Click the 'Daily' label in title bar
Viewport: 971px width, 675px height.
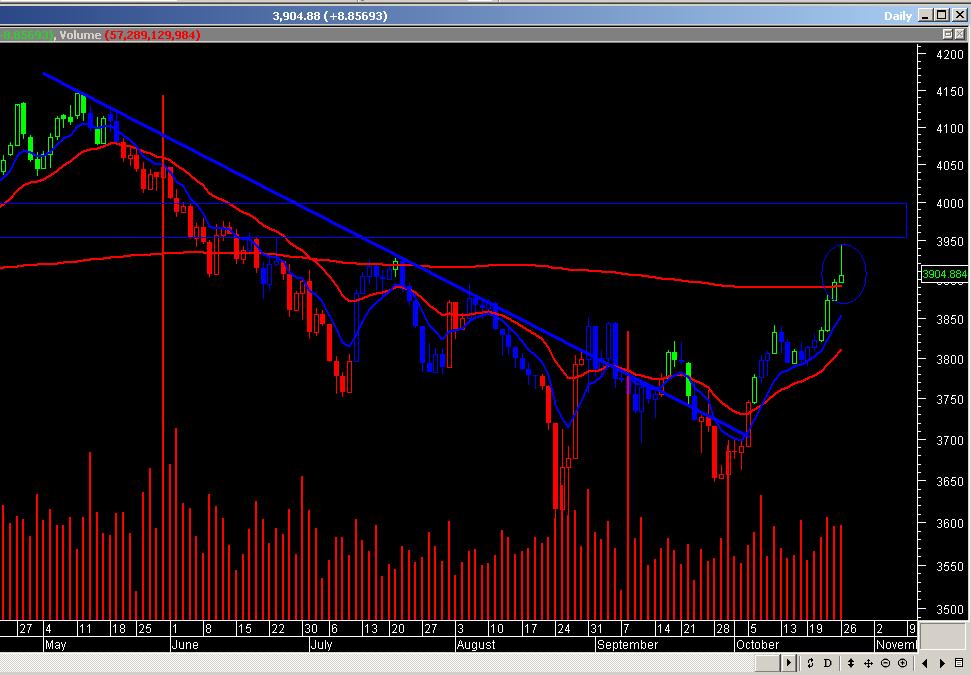(x=897, y=16)
